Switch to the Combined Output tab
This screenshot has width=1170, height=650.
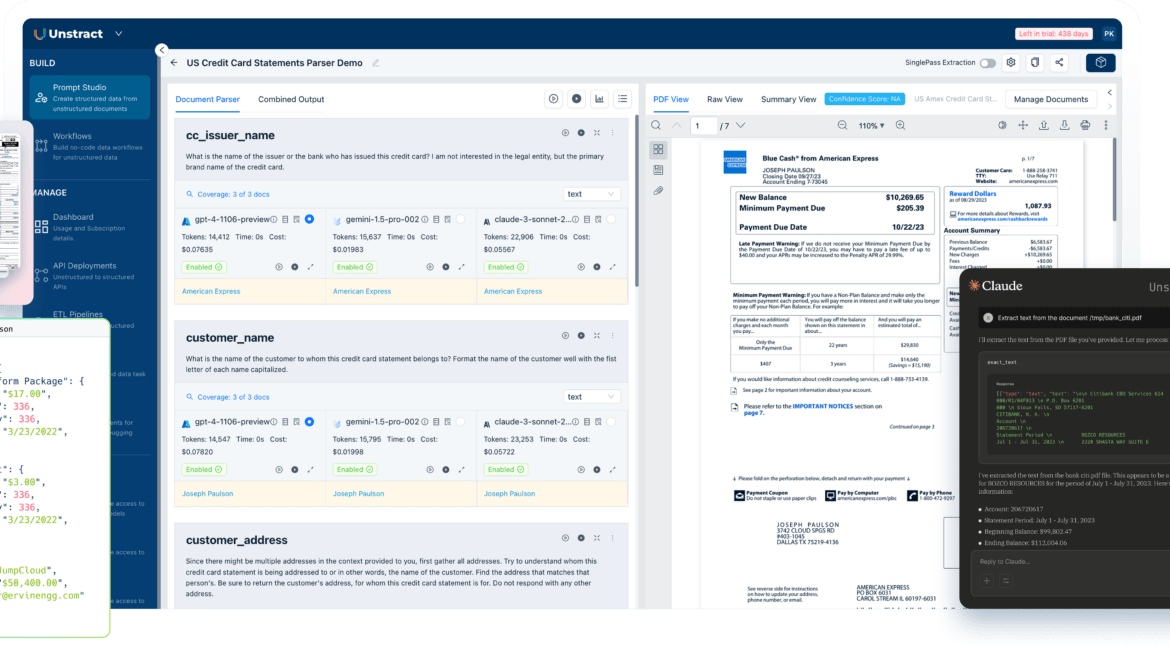pyautogui.click(x=291, y=99)
